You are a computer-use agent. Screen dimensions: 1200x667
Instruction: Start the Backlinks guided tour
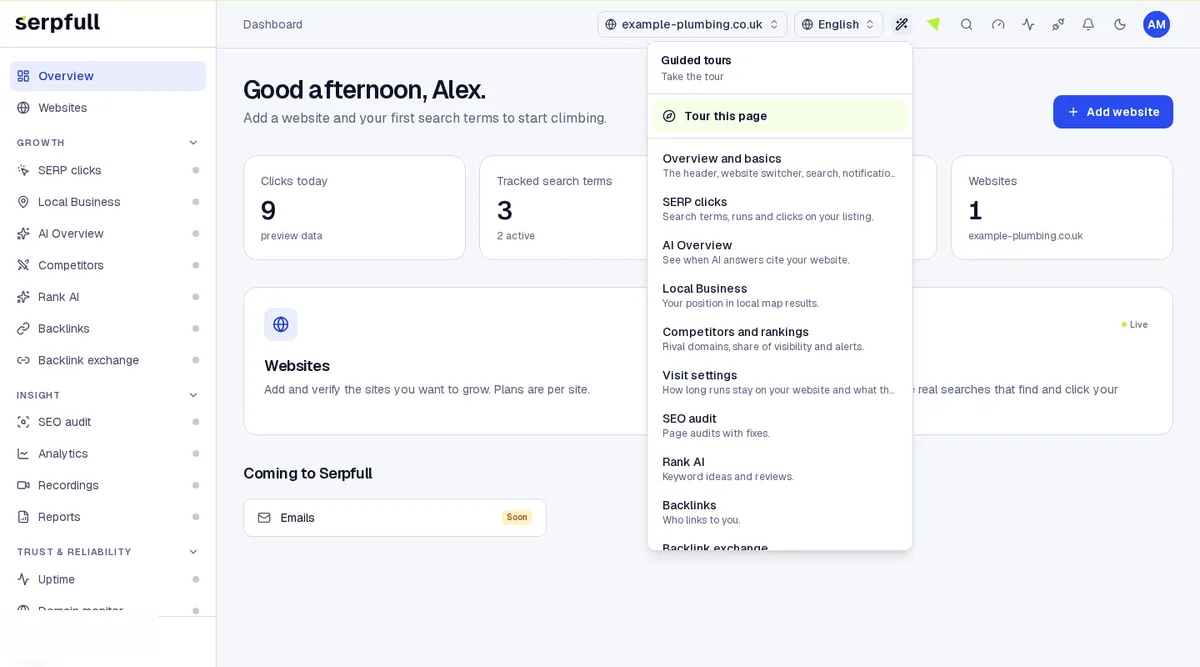coord(780,512)
